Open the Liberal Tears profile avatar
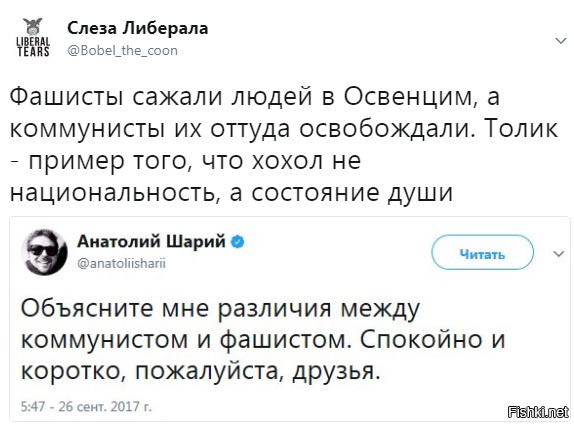The width and height of the screenshot is (574, 424). (33, 37)
